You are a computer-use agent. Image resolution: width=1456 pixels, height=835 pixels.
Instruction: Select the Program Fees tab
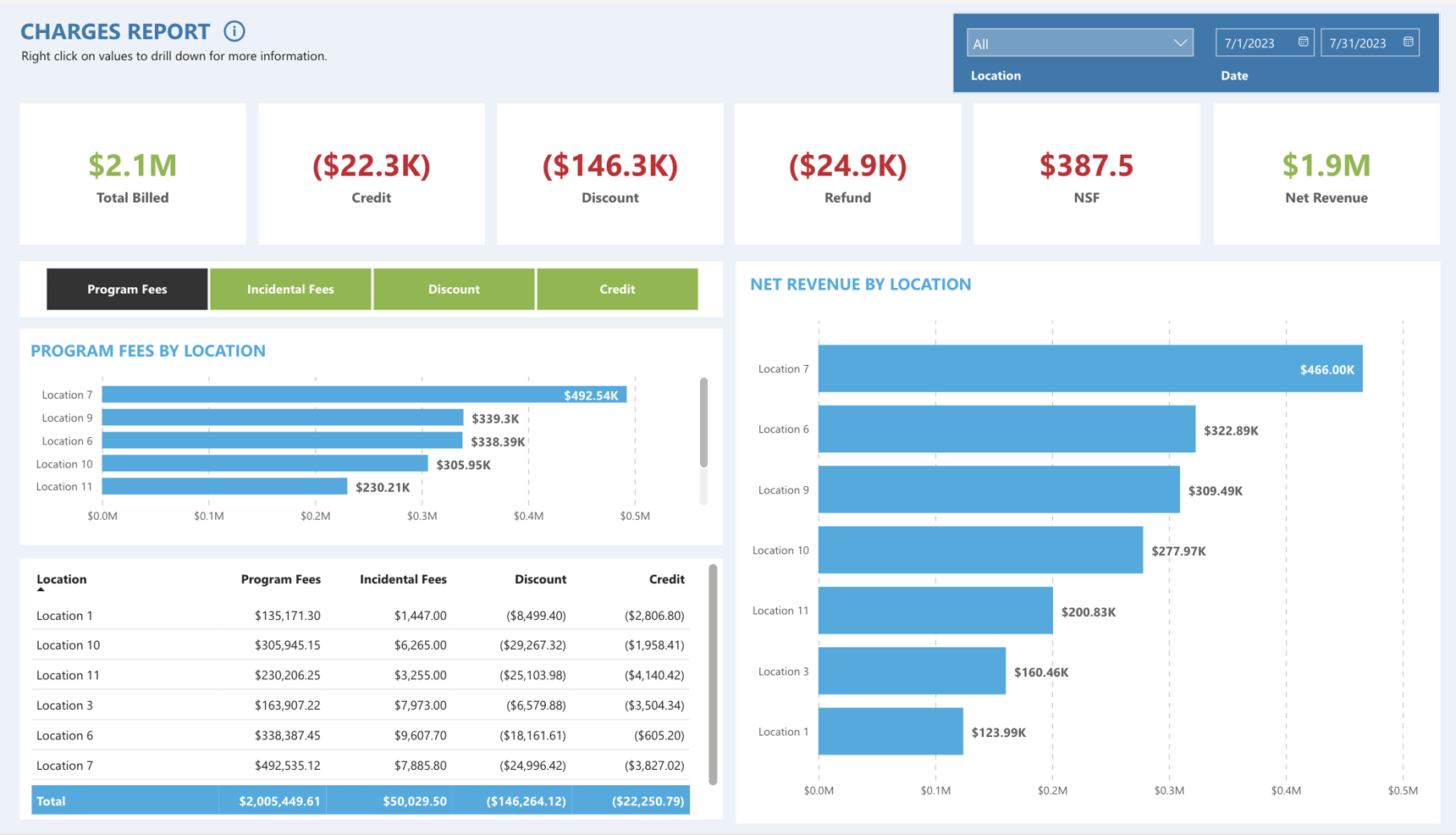point(126,289)
